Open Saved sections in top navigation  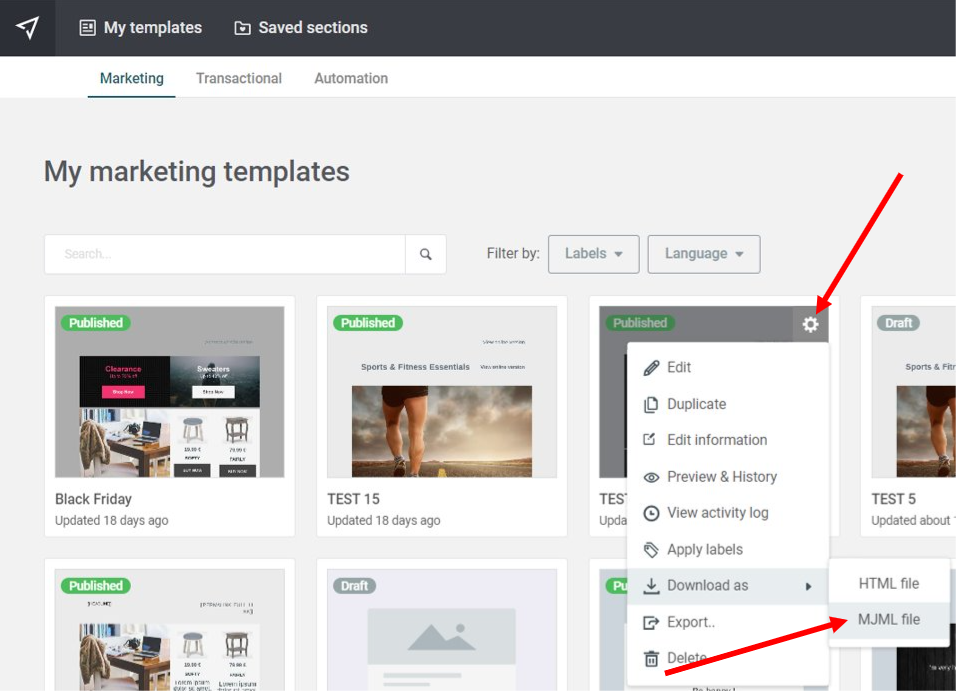click(x=301, y=27)
